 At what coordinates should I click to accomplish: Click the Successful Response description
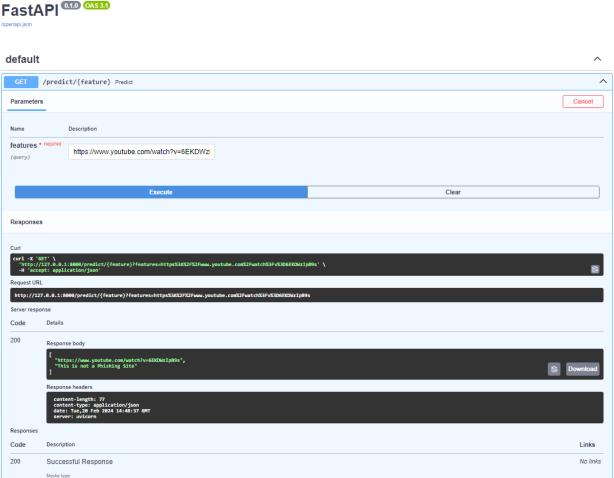[x=79, y=462]
